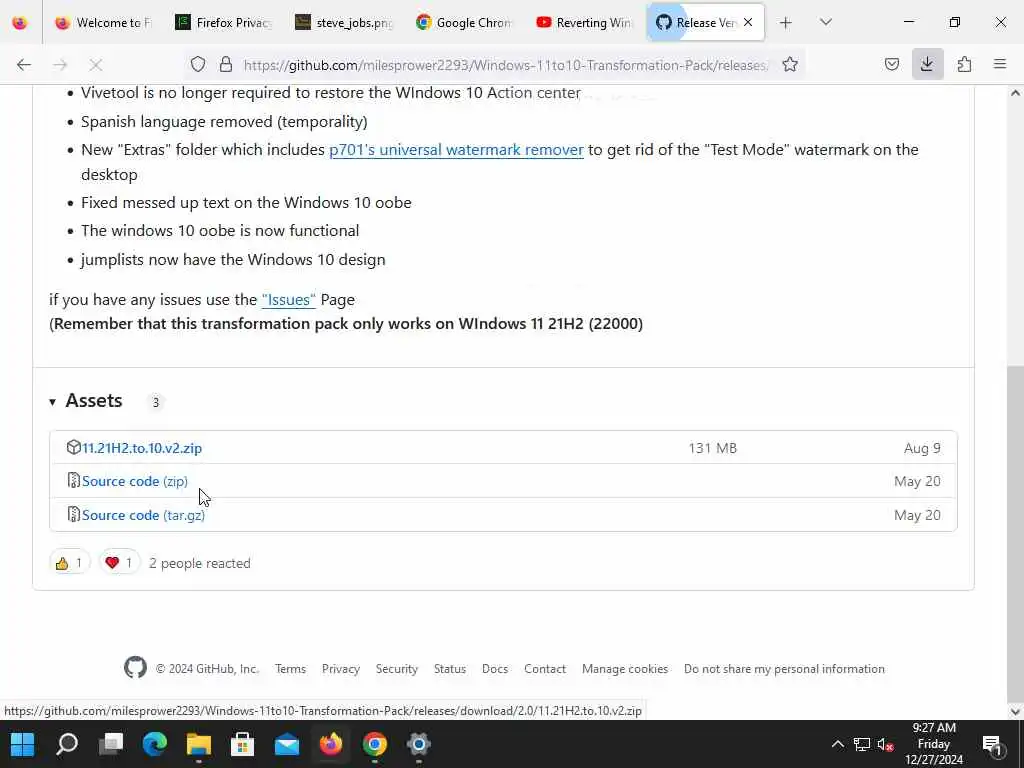Image resolution: width=1024 pixels, height=768 pixels.
Task: Click Manage cookies in footer
Action: 624,669
